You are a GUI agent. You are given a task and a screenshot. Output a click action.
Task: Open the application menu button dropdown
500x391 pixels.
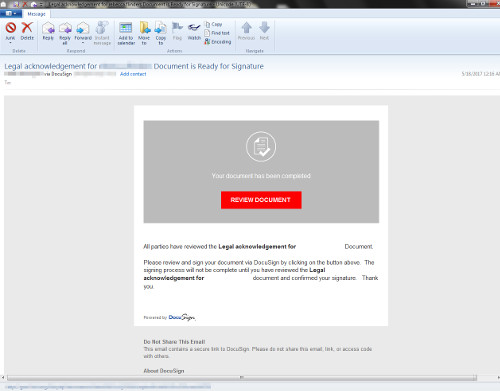point(11,14)
